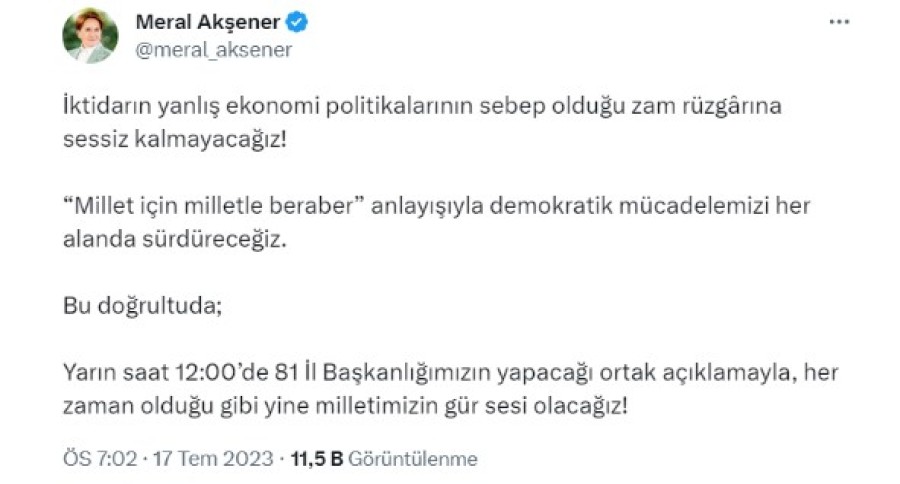Open the tweet's three-dot more options menu
900x484 pixels.
[838, 22]
